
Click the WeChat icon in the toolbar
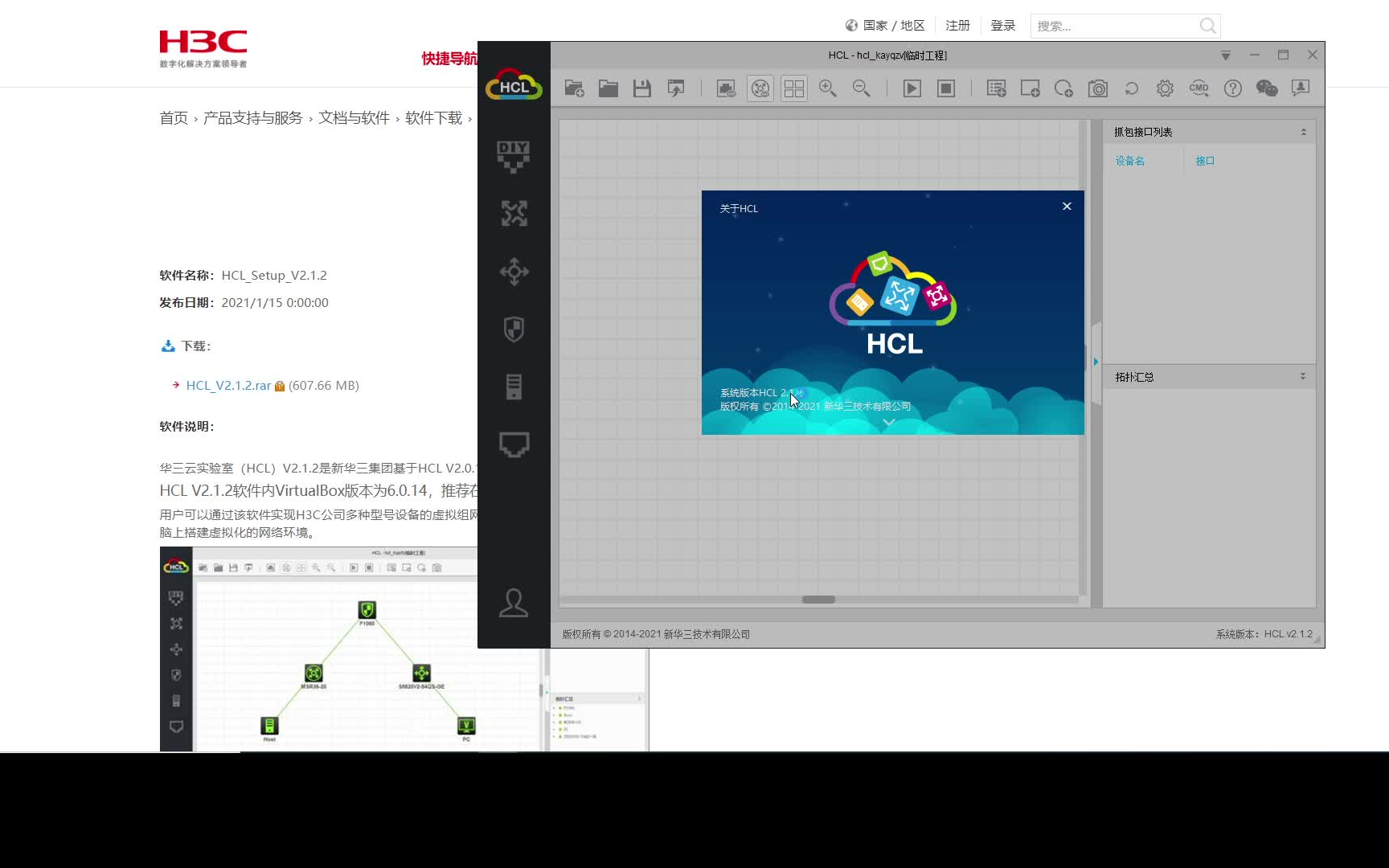1267,88
